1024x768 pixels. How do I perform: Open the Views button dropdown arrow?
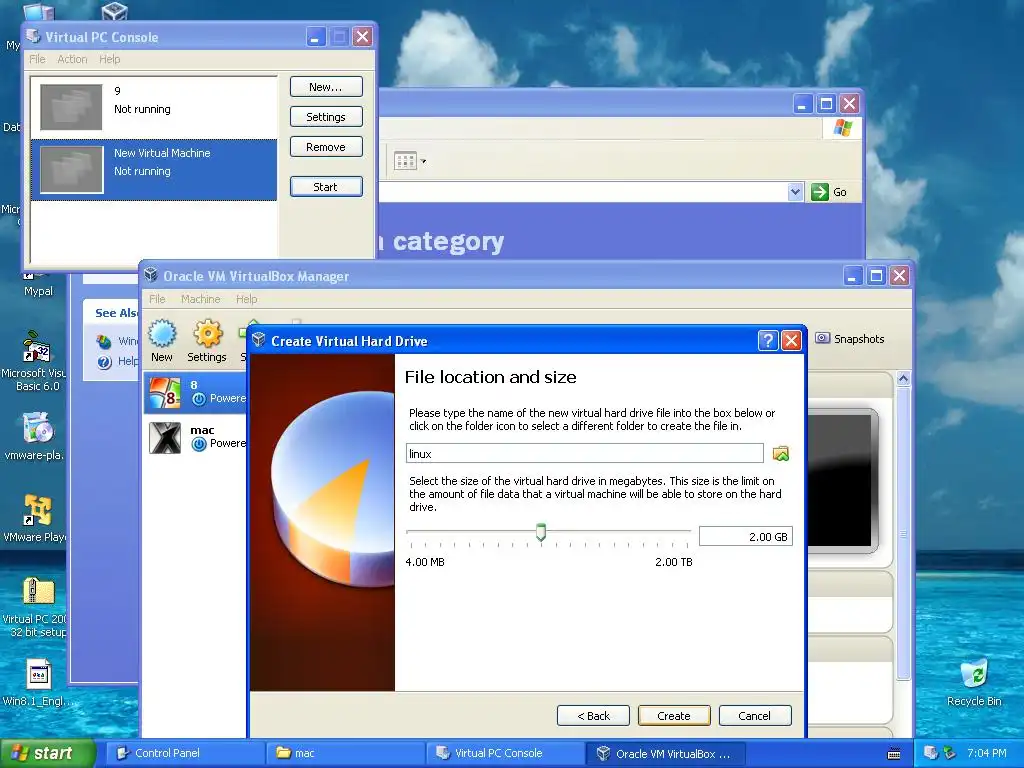pos(423,161)
